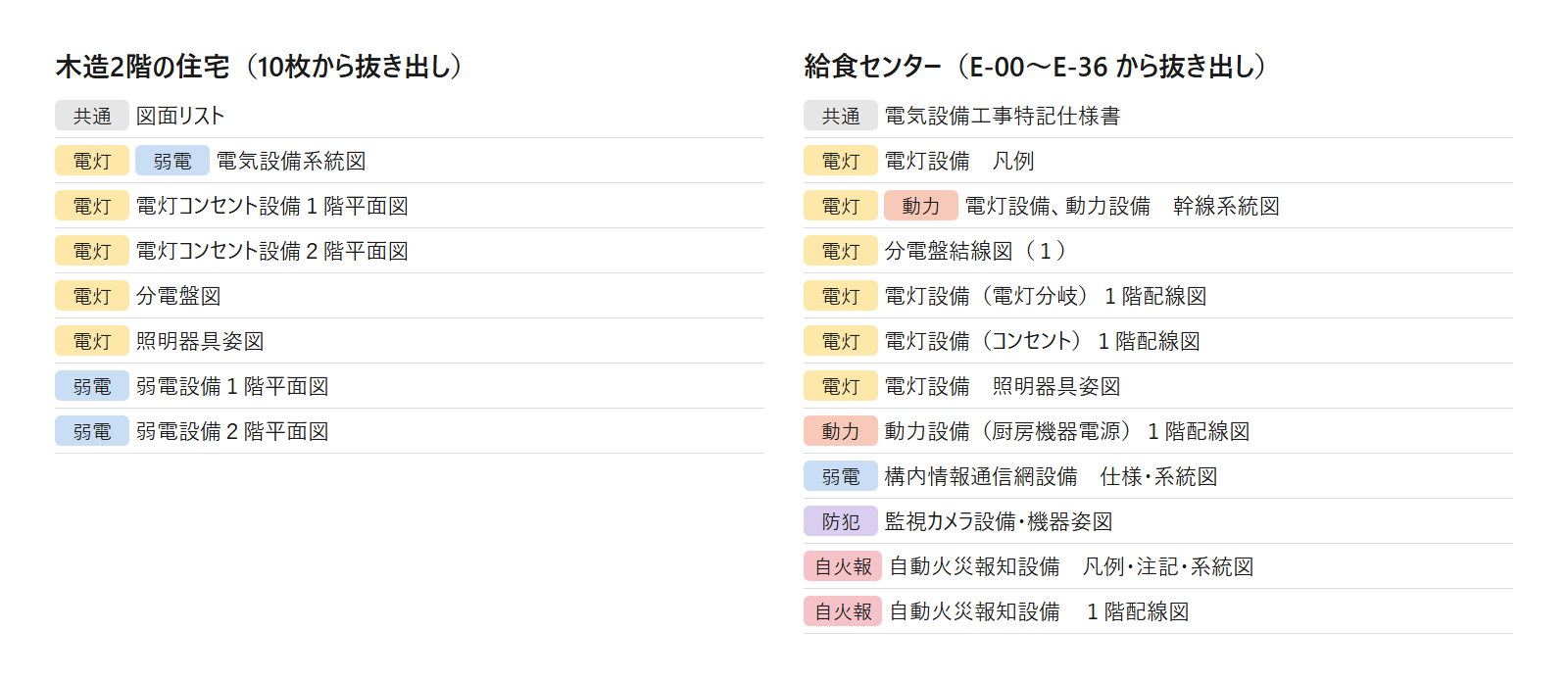Select 動力設備（厨房機器電源）1 階配線図
This screenshot has width=1568, height=681.
(x=1067, y=431)
